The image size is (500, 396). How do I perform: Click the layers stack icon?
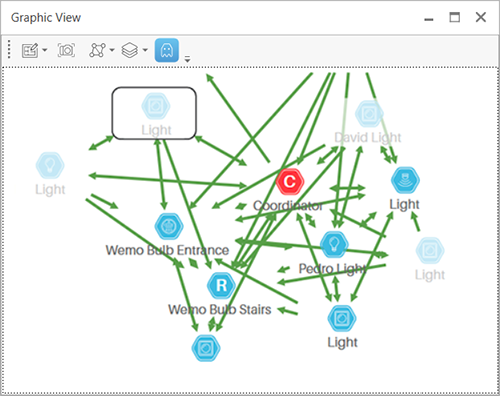tap(130, 50)
